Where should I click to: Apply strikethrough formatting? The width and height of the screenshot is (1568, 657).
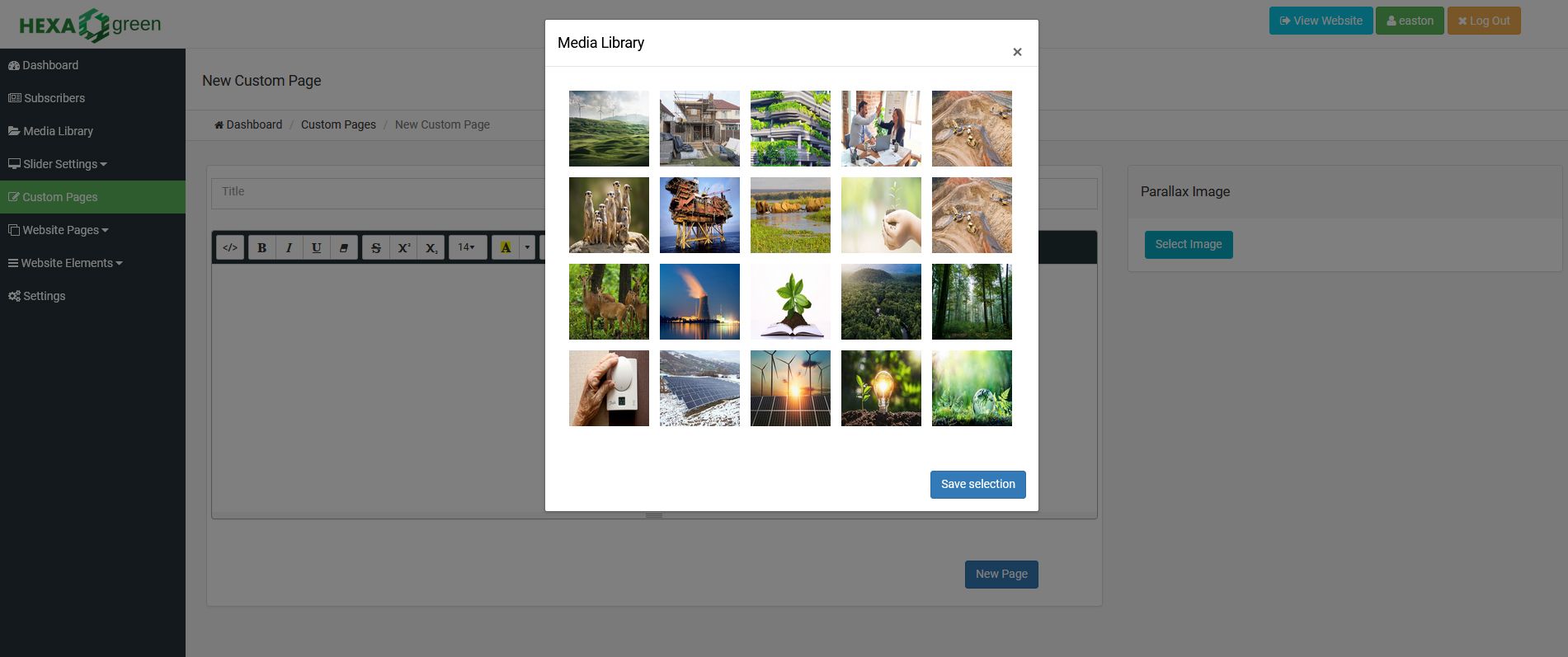point(376,247)
